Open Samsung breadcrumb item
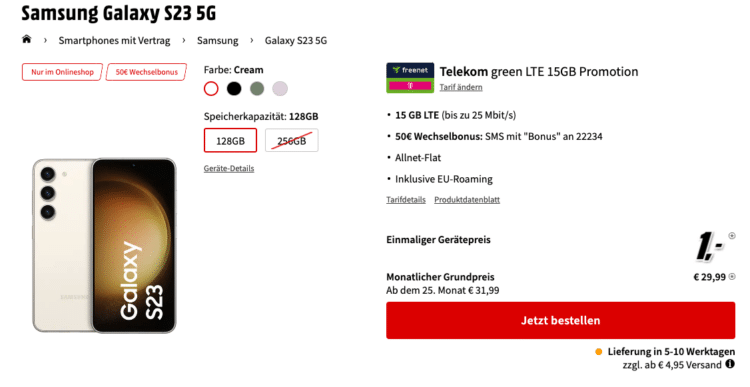The width and height of the screenshot is (750, 387). click(218, 41)
